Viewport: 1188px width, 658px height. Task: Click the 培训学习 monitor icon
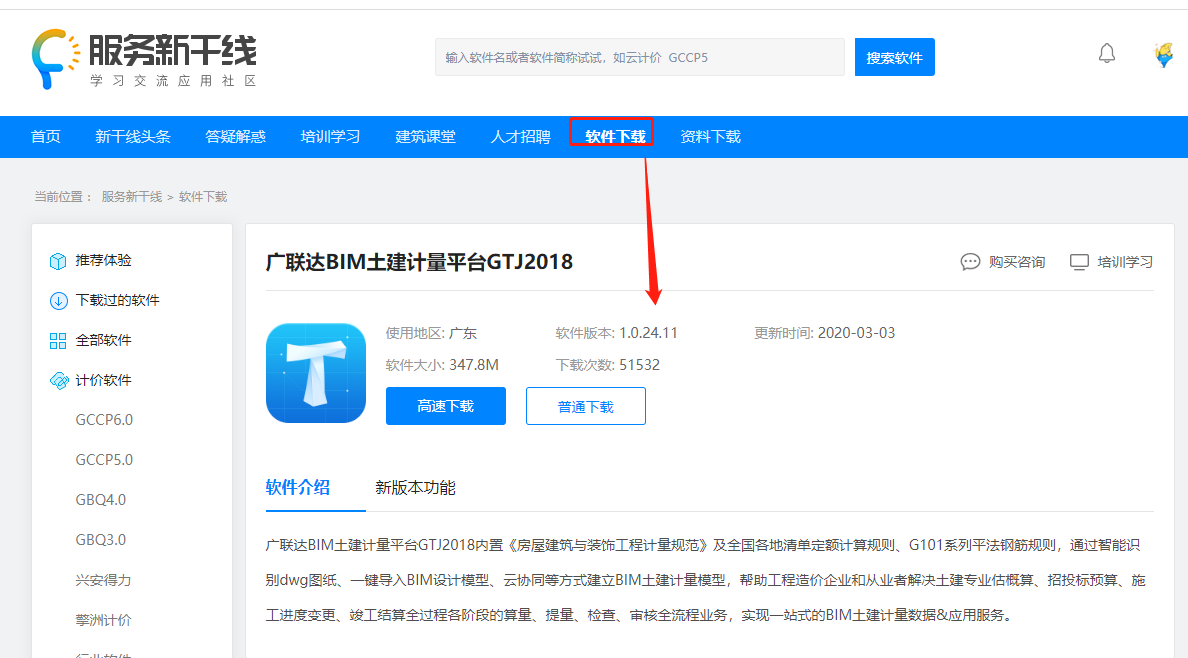(x=1079, y=262)
